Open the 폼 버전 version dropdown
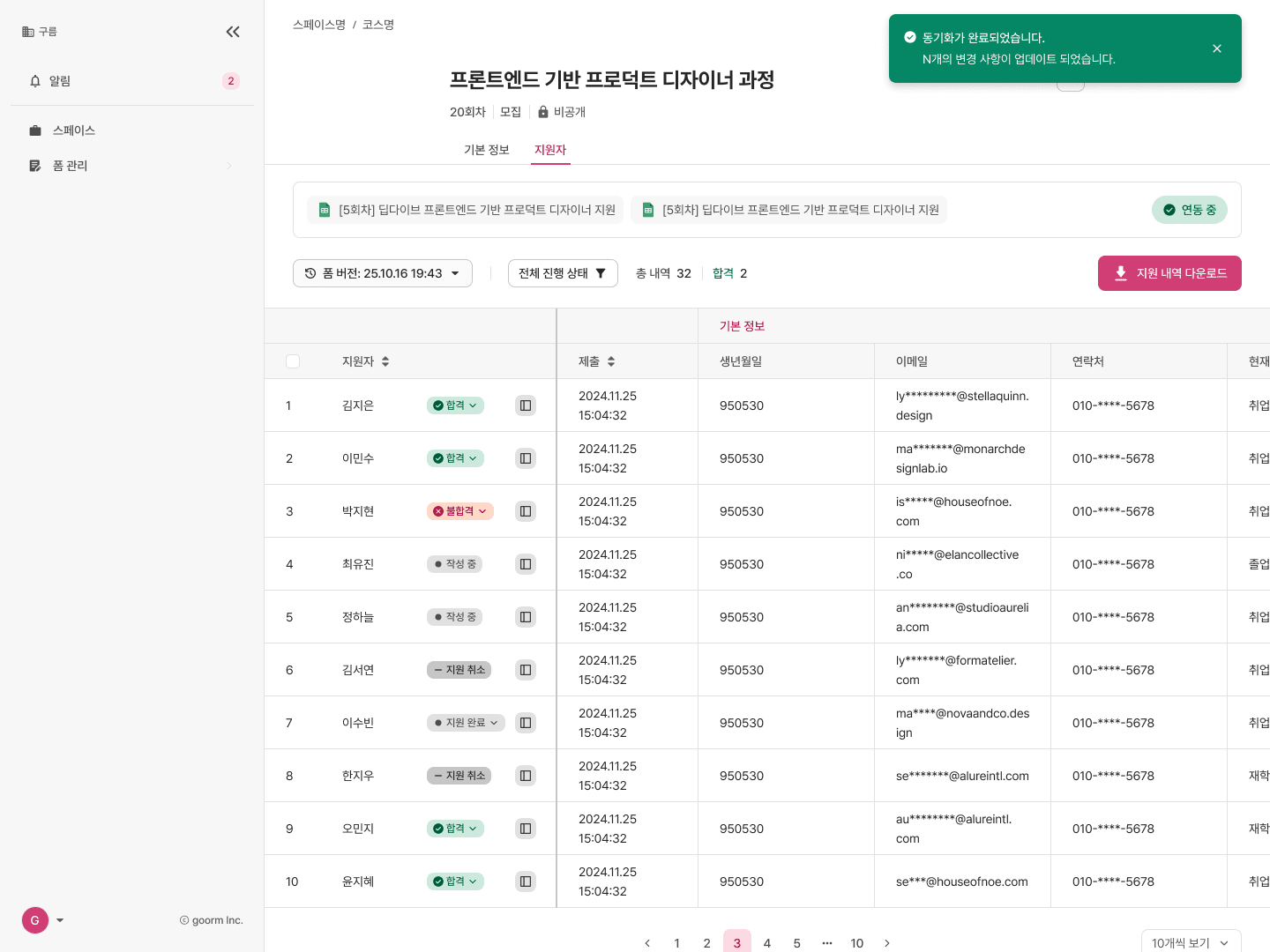Viewport: 1270px width, 952px height. tap(382, 273)
